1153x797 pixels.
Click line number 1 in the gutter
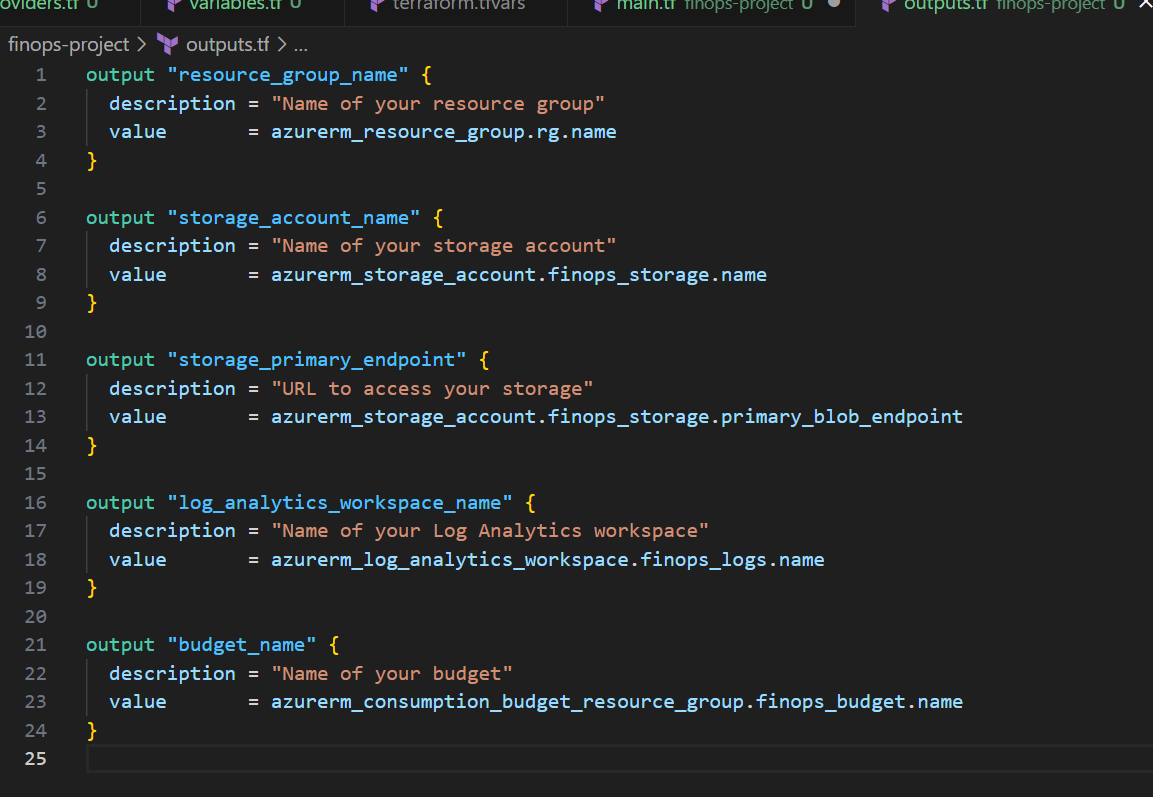coord(40,75)
